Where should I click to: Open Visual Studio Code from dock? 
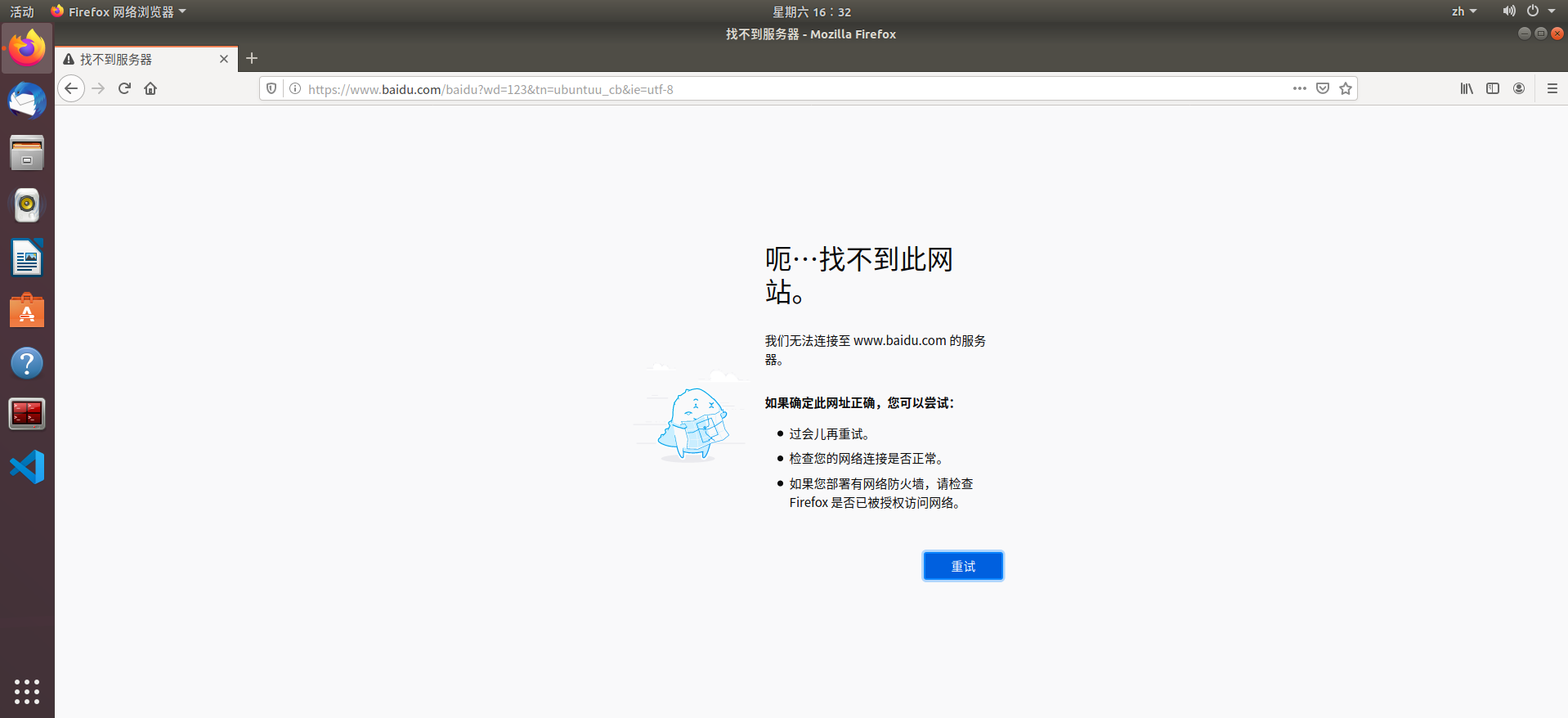[x=27, y=467]
